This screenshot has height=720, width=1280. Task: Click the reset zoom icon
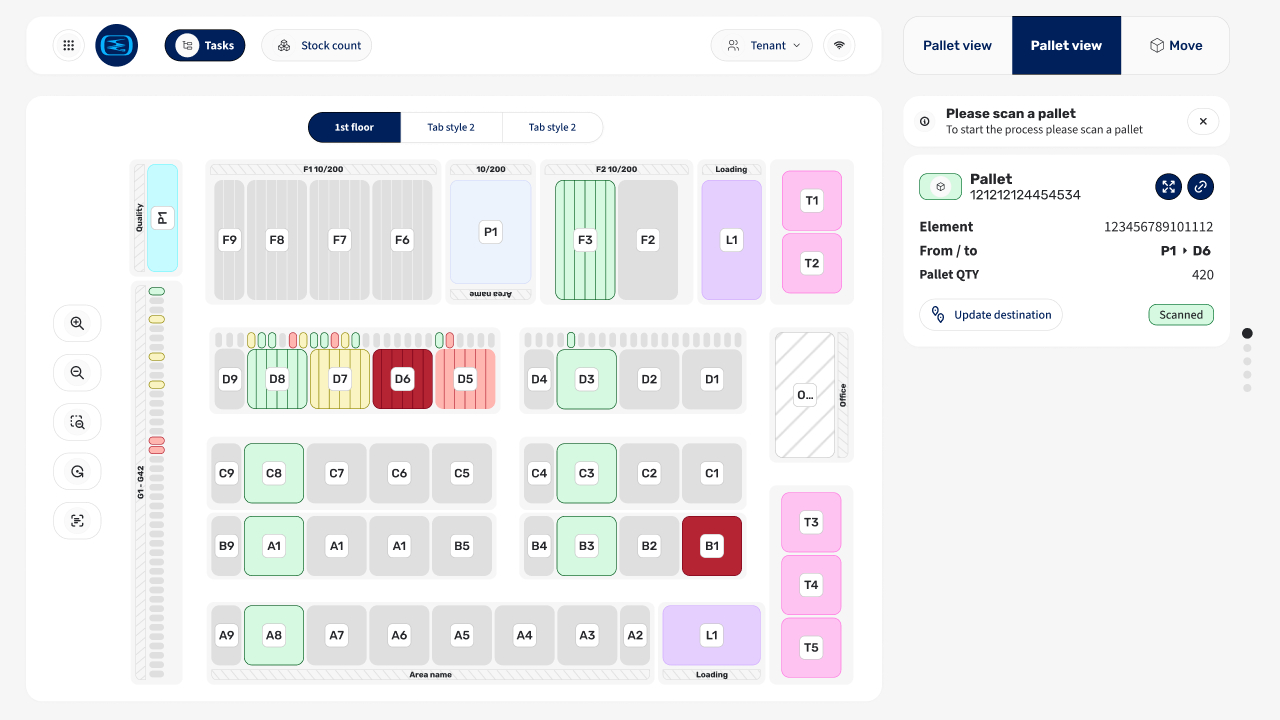pos(77,471)
